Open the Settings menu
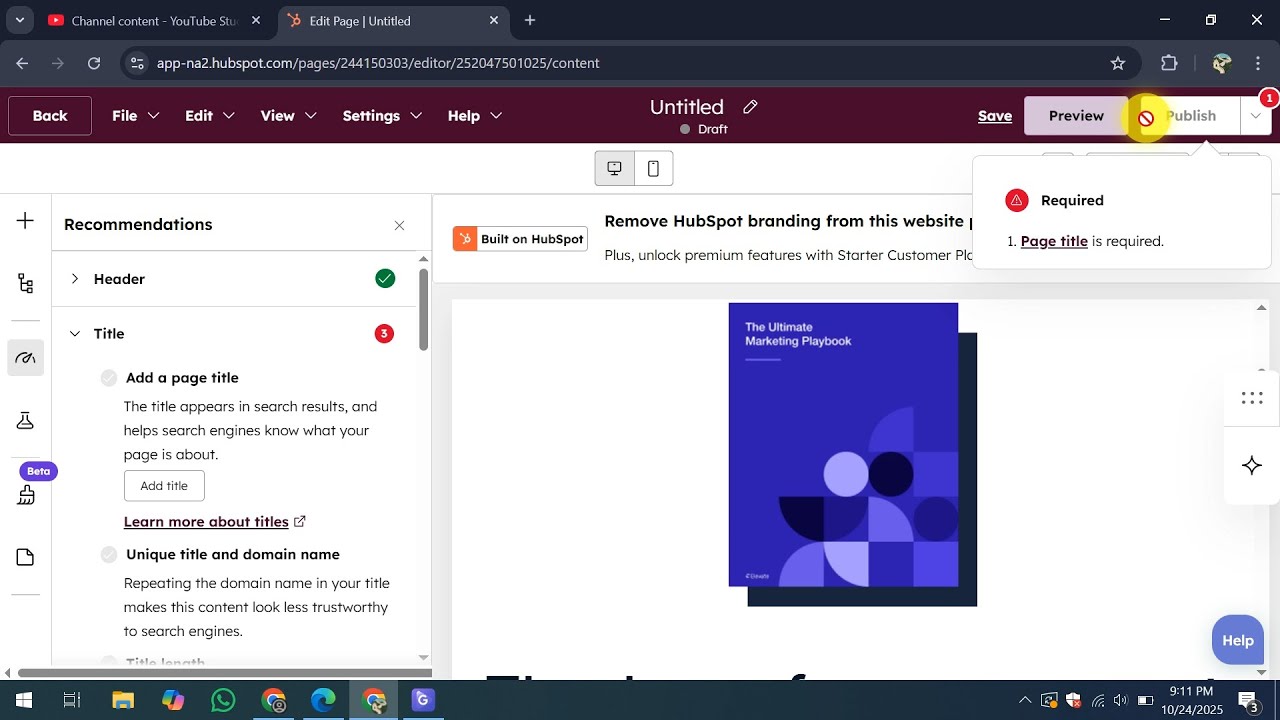Image resolution: width=1280 pixels, height=720 pixels. (x=382, y=116)
